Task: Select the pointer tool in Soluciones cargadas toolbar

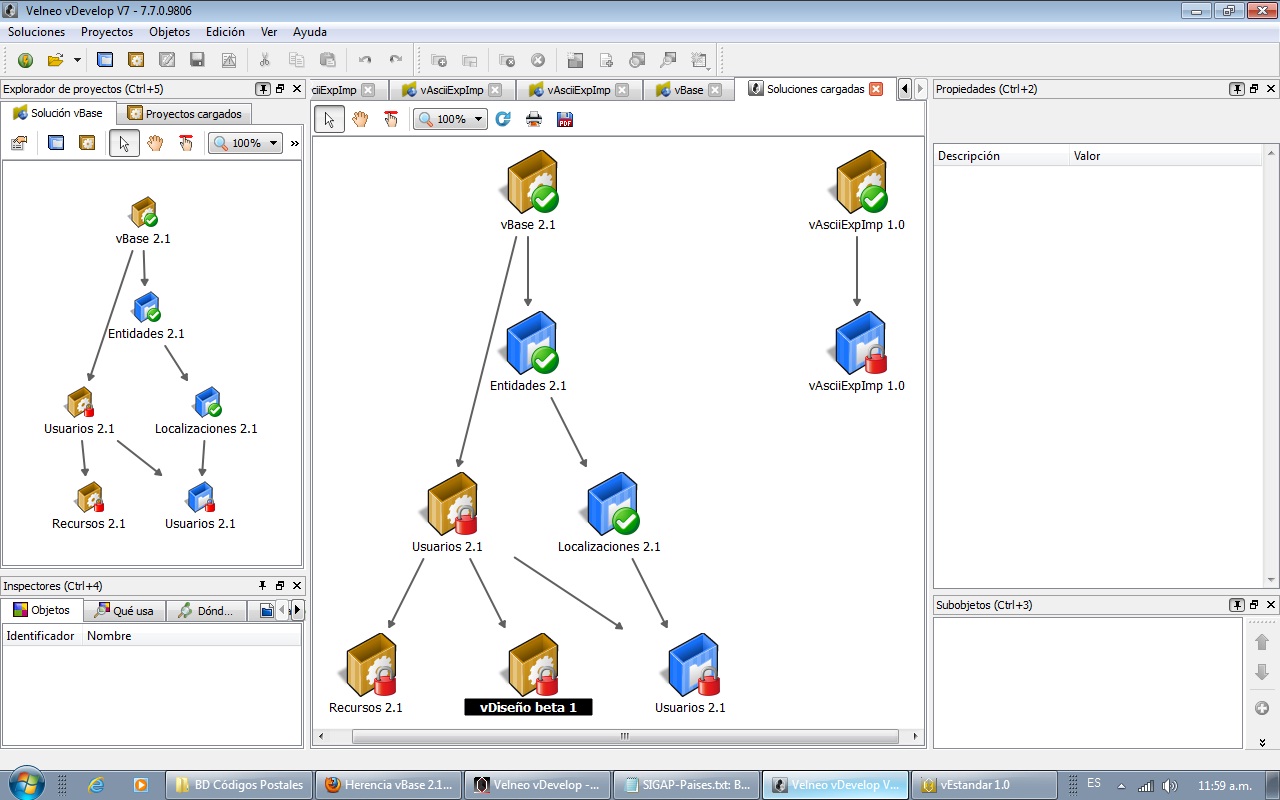Action: [x=330, y=119]
